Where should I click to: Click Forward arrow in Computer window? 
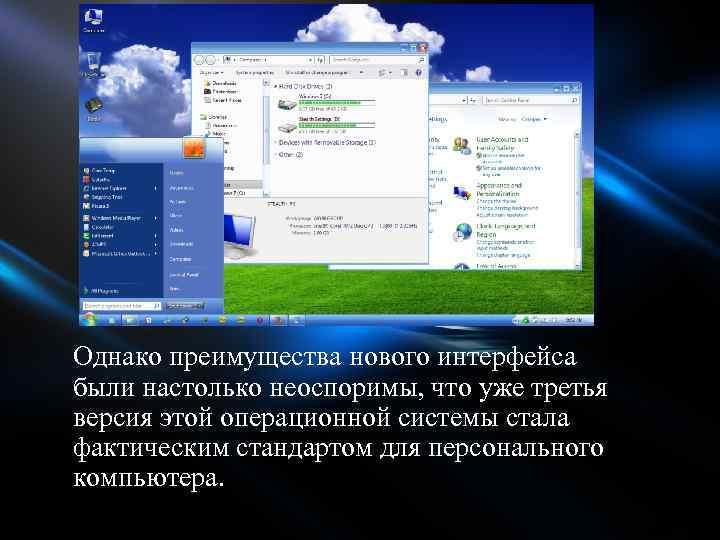210,60
